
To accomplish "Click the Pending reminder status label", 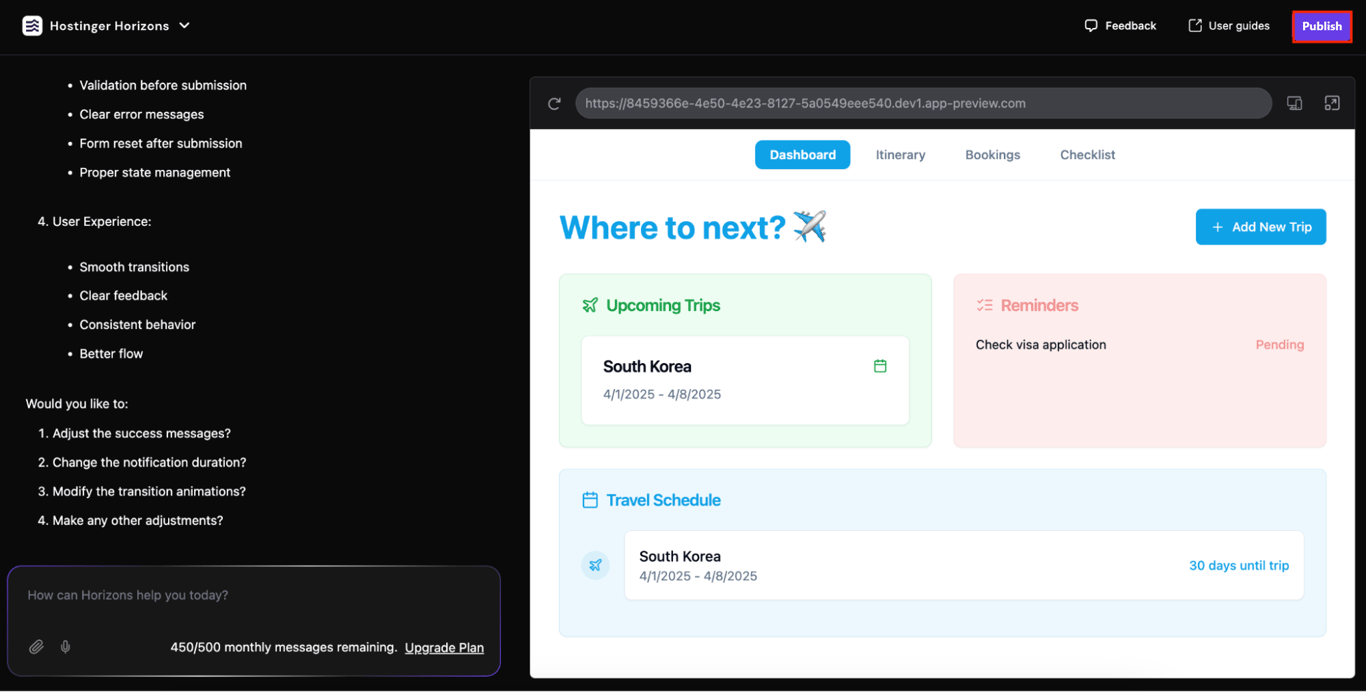I will 1280,344.
